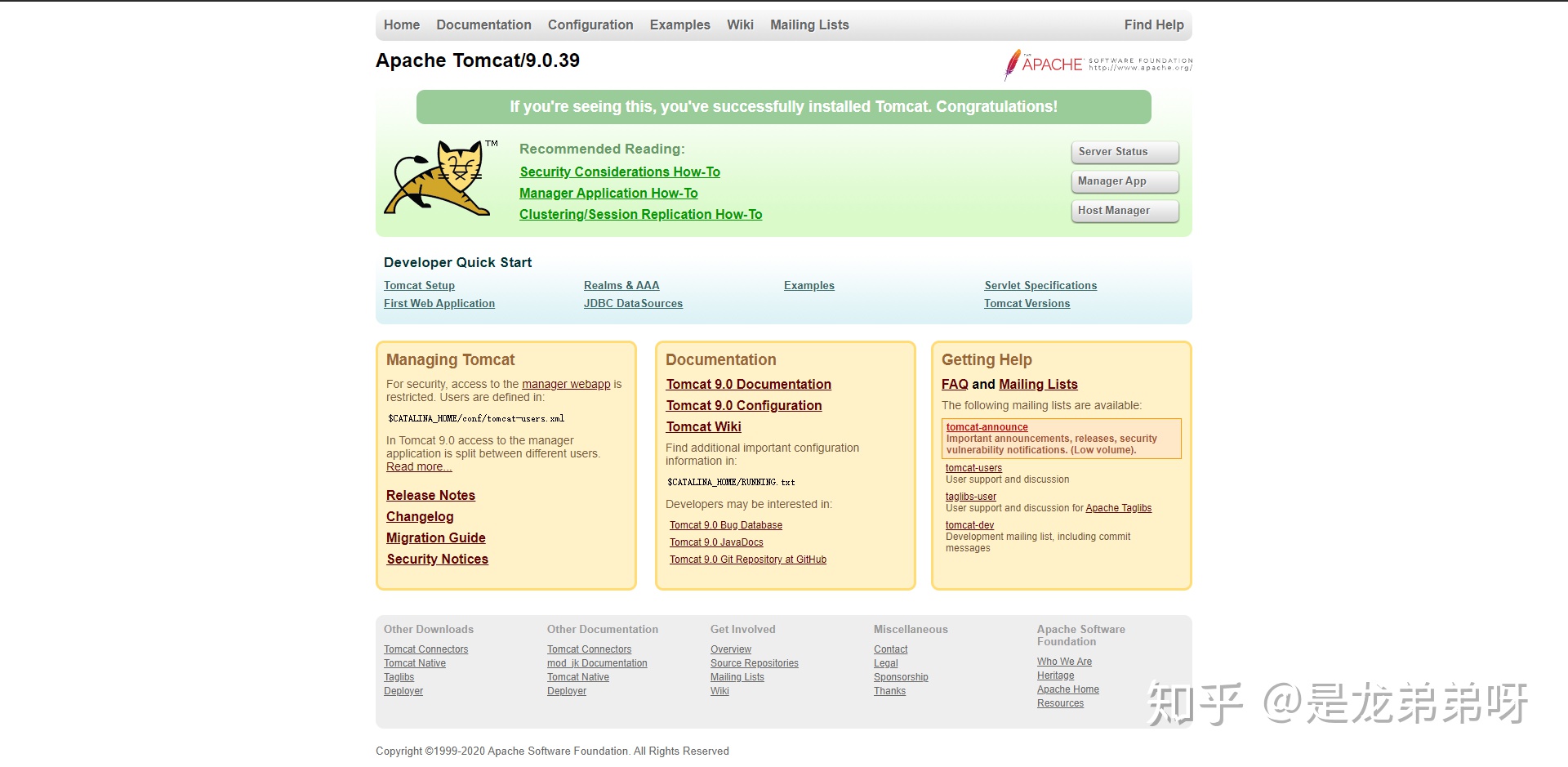Open the taglibs-user mailing list link

971,497
